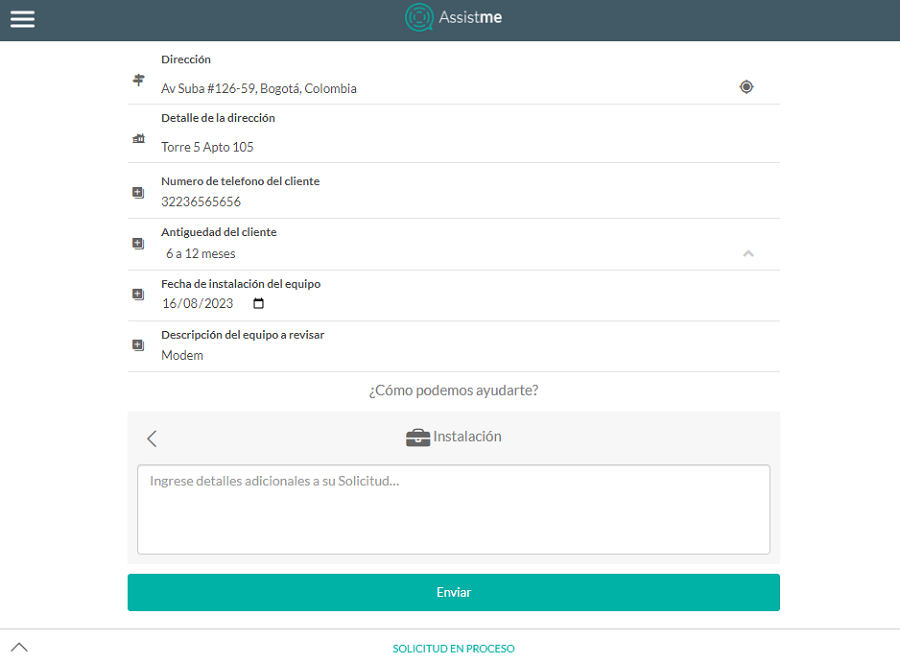Image resolution: width=900 pixels, height=663 pixels.
Task: Click the signpost icon beside Dirección
Action: click(x=138, y=80)
